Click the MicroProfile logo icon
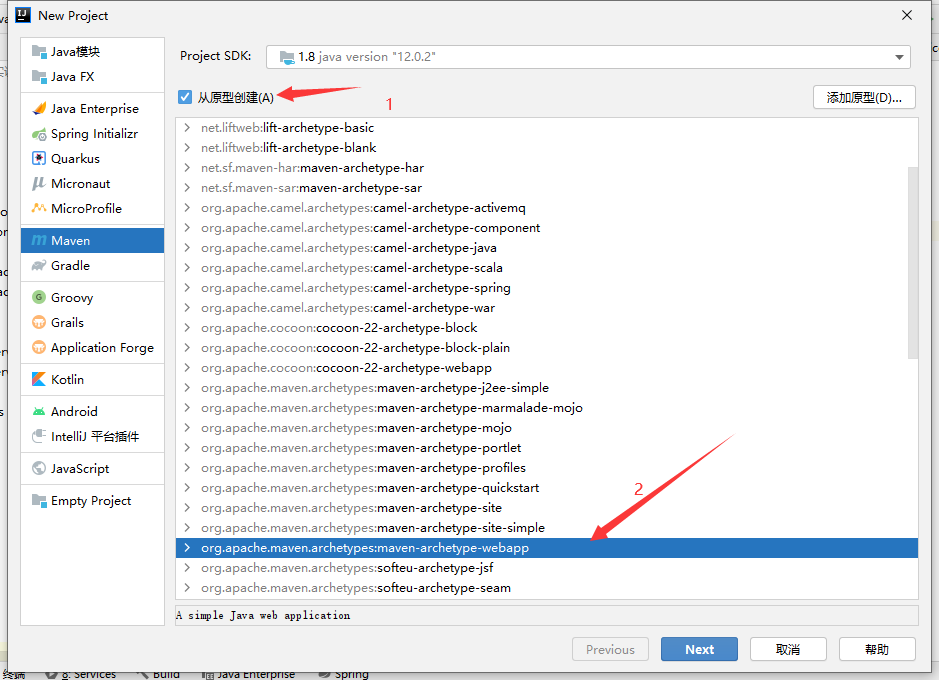The height and width of the screenshot is (680, 939). click(39, 208)
